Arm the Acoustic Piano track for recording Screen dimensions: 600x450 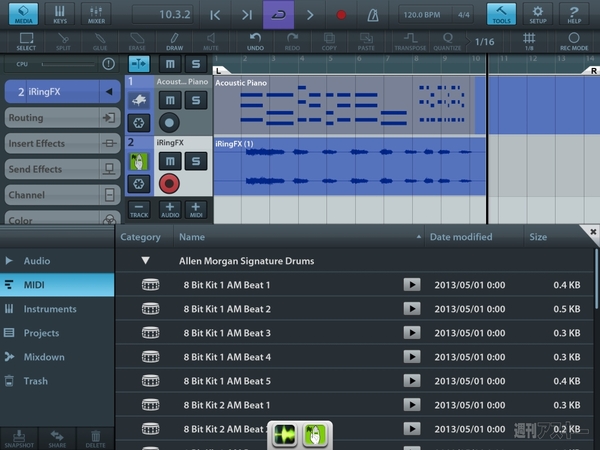click(169, 123)
